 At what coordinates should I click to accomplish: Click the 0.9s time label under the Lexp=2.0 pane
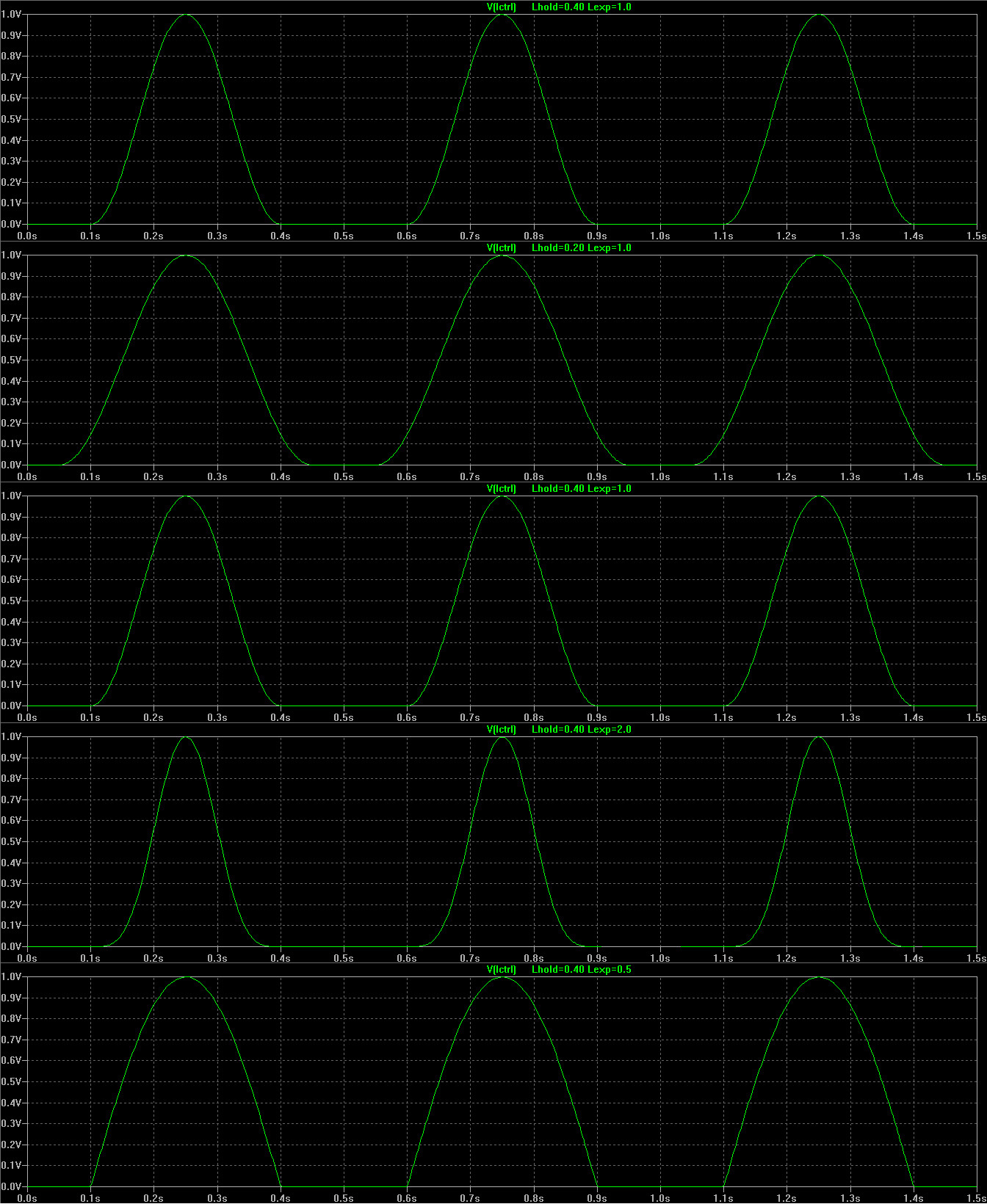tap(597, 958)
